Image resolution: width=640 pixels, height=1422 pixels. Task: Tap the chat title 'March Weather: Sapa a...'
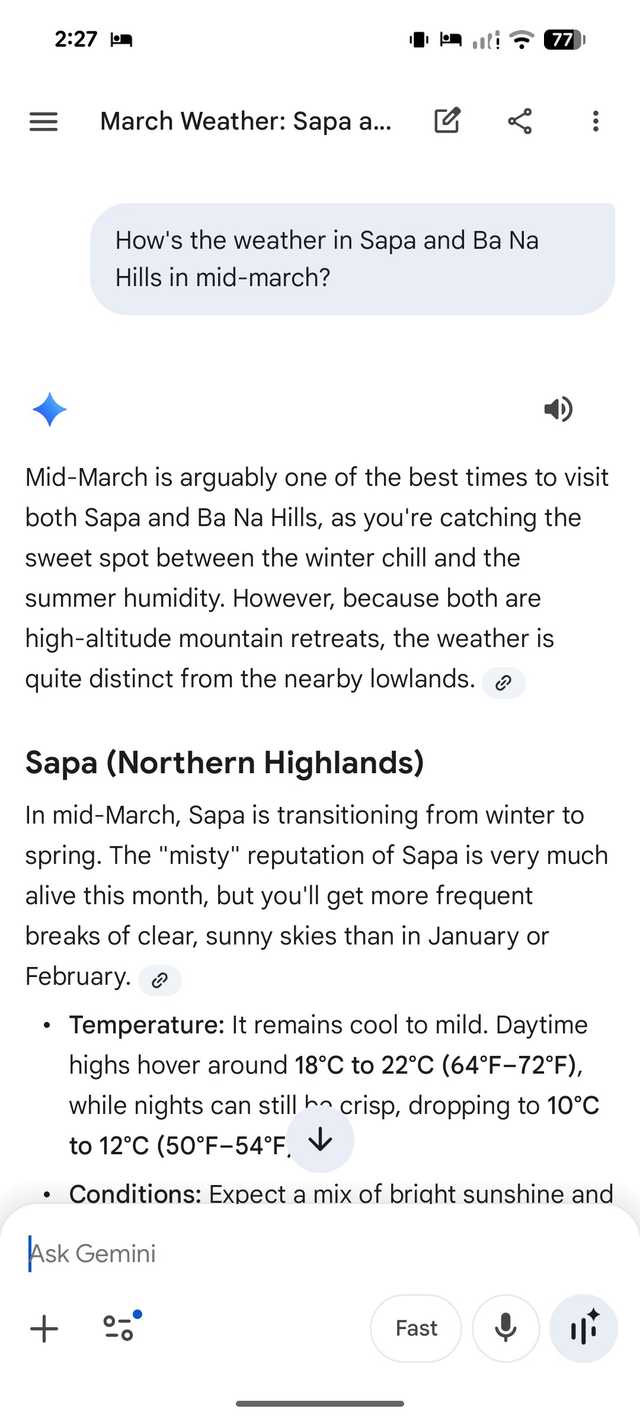(246, 122)
